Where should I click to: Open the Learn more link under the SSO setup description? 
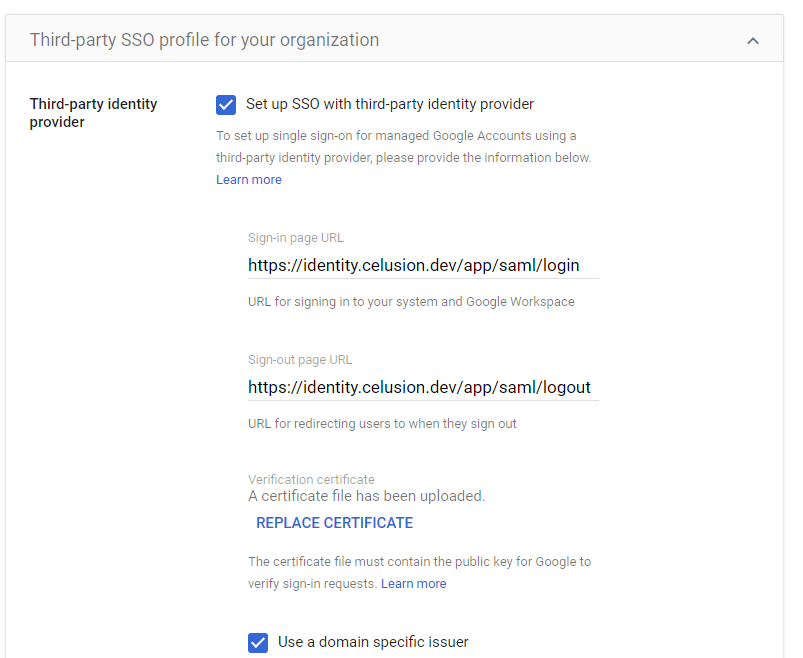(x=249, y=180)
